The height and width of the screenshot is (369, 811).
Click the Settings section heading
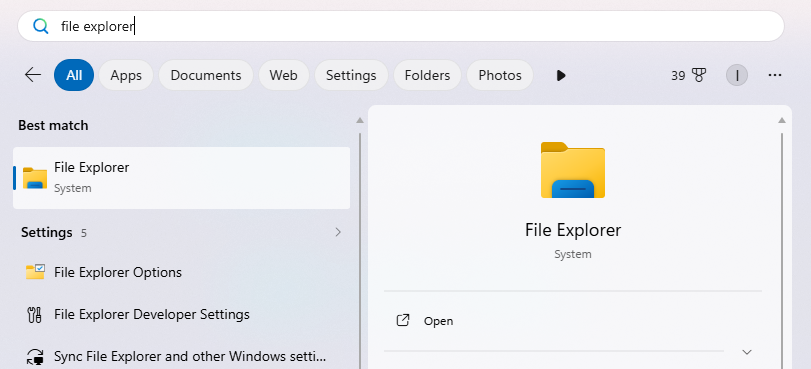coord(47,232)
